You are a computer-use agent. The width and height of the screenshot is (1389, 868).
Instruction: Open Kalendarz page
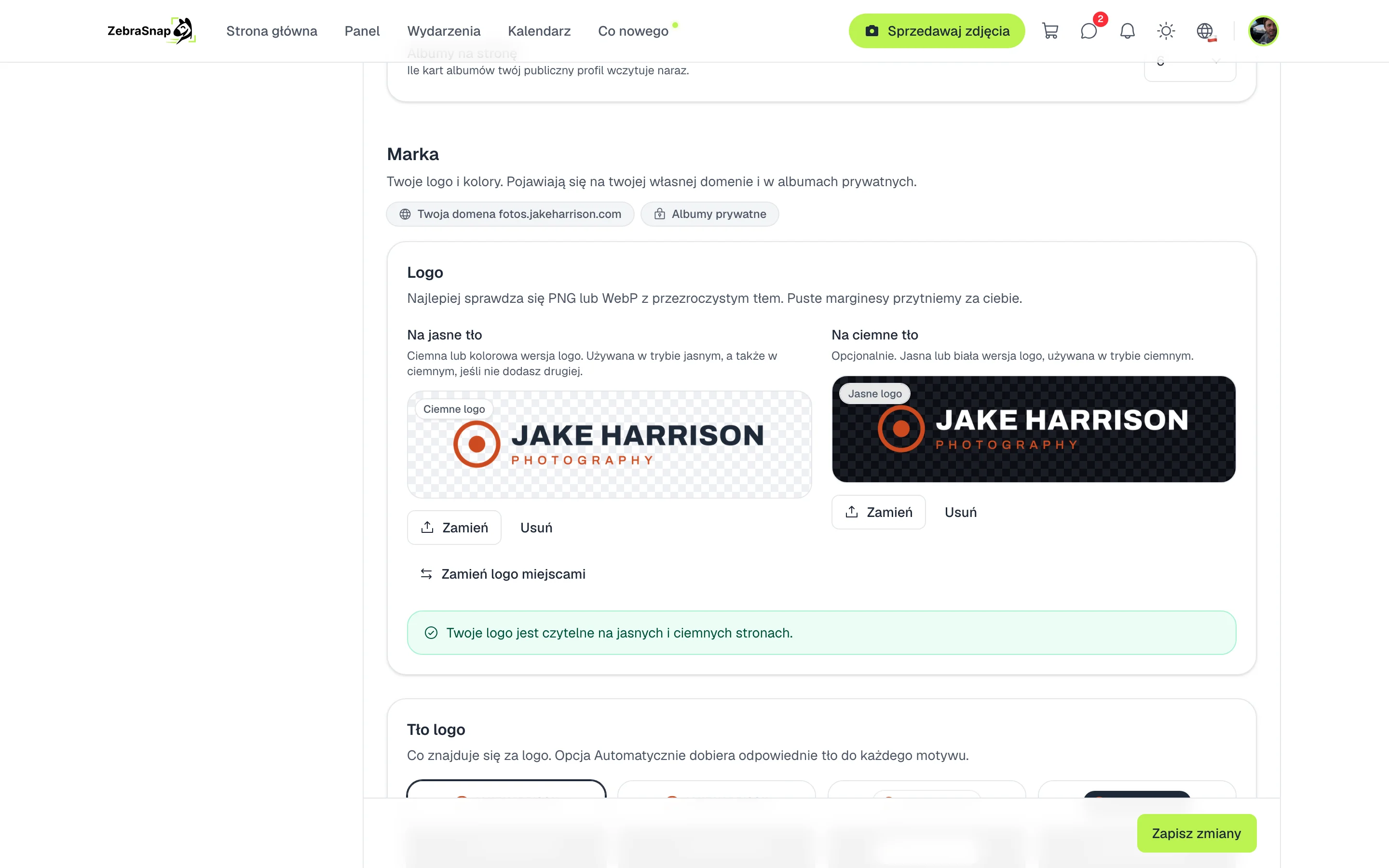(539, 31)
